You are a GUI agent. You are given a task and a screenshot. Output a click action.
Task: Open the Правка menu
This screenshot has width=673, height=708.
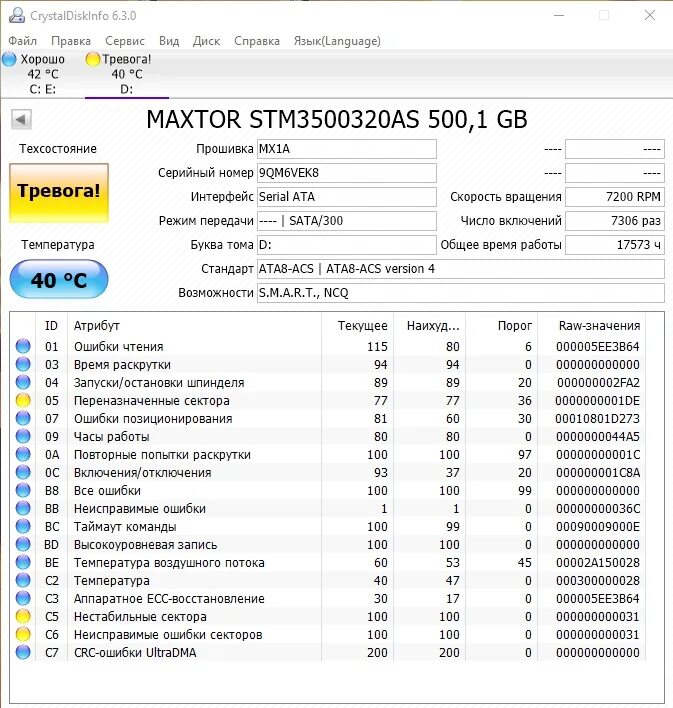point(71,41)
